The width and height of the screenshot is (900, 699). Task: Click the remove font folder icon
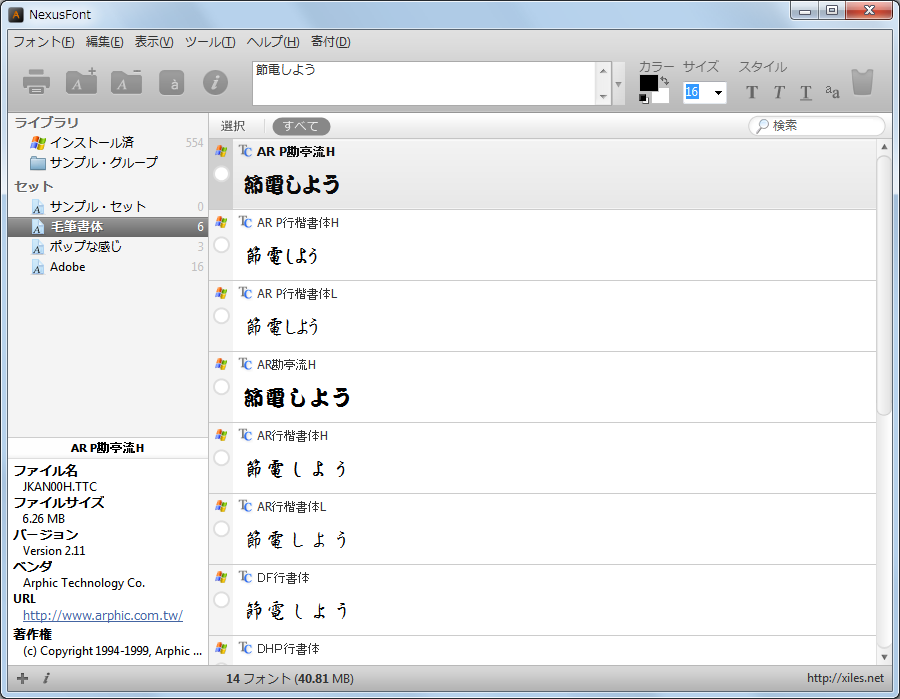(126, 81)
